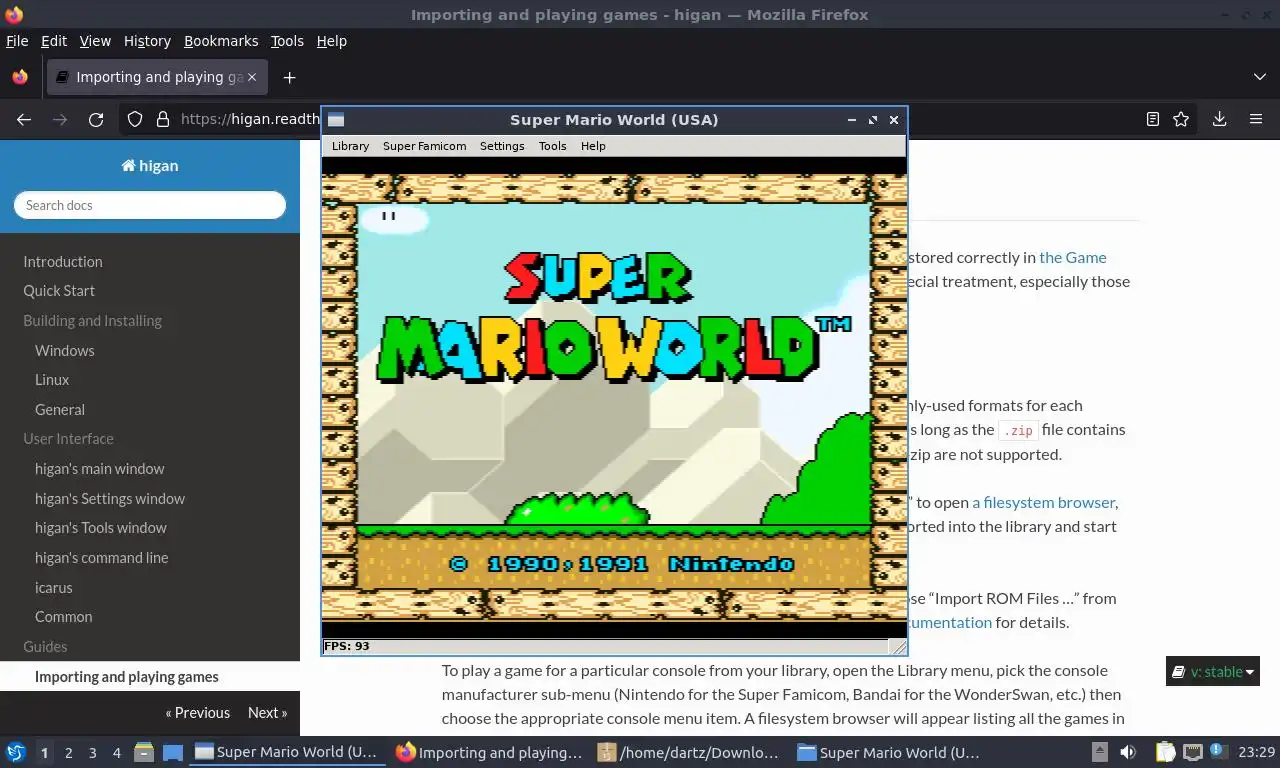Click Firefox back arrow button
This screenshot has height=768, width=1280.
24,119
